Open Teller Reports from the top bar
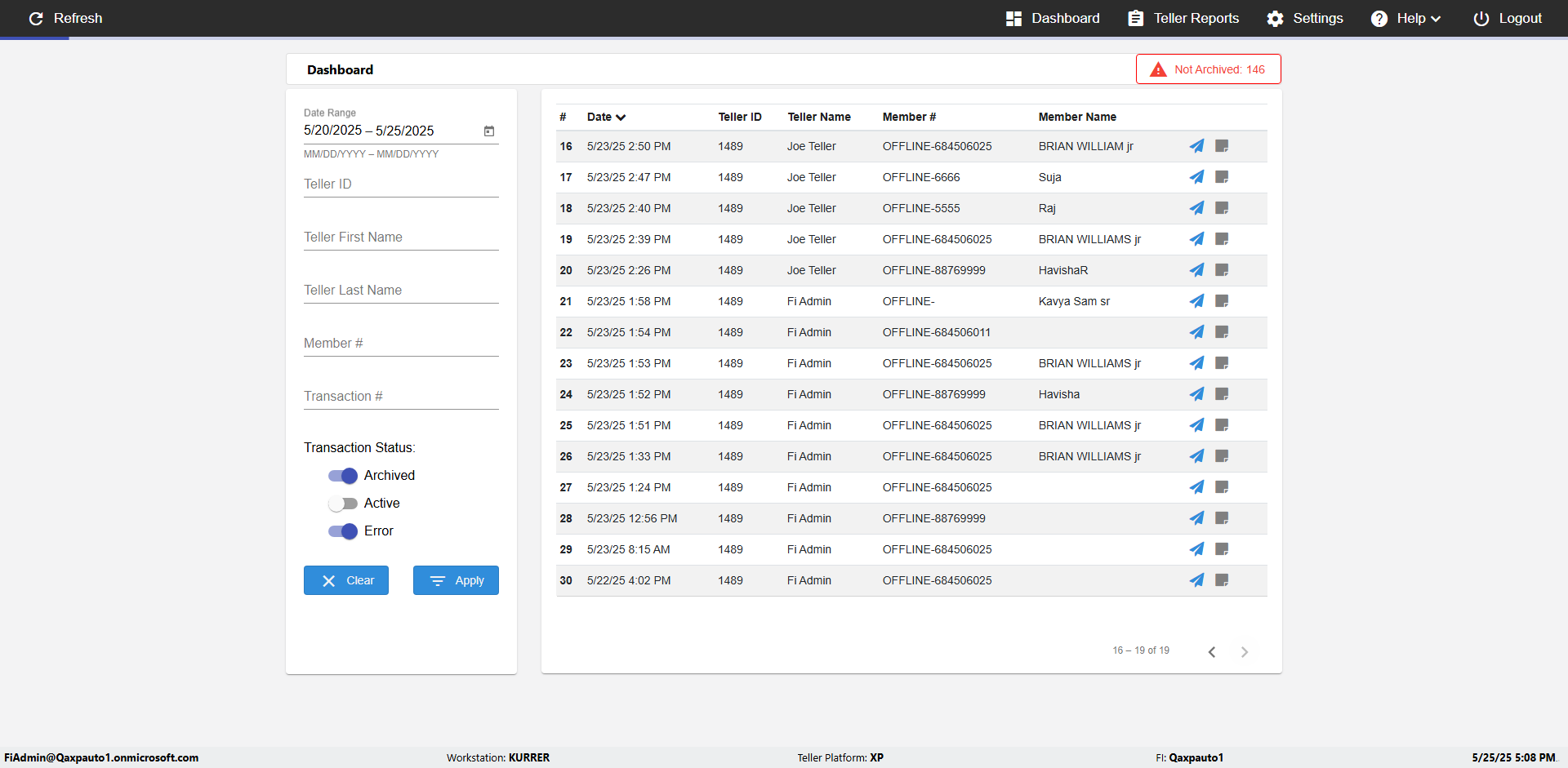This screenshot has height=768, width=1568. (1183, 18)
